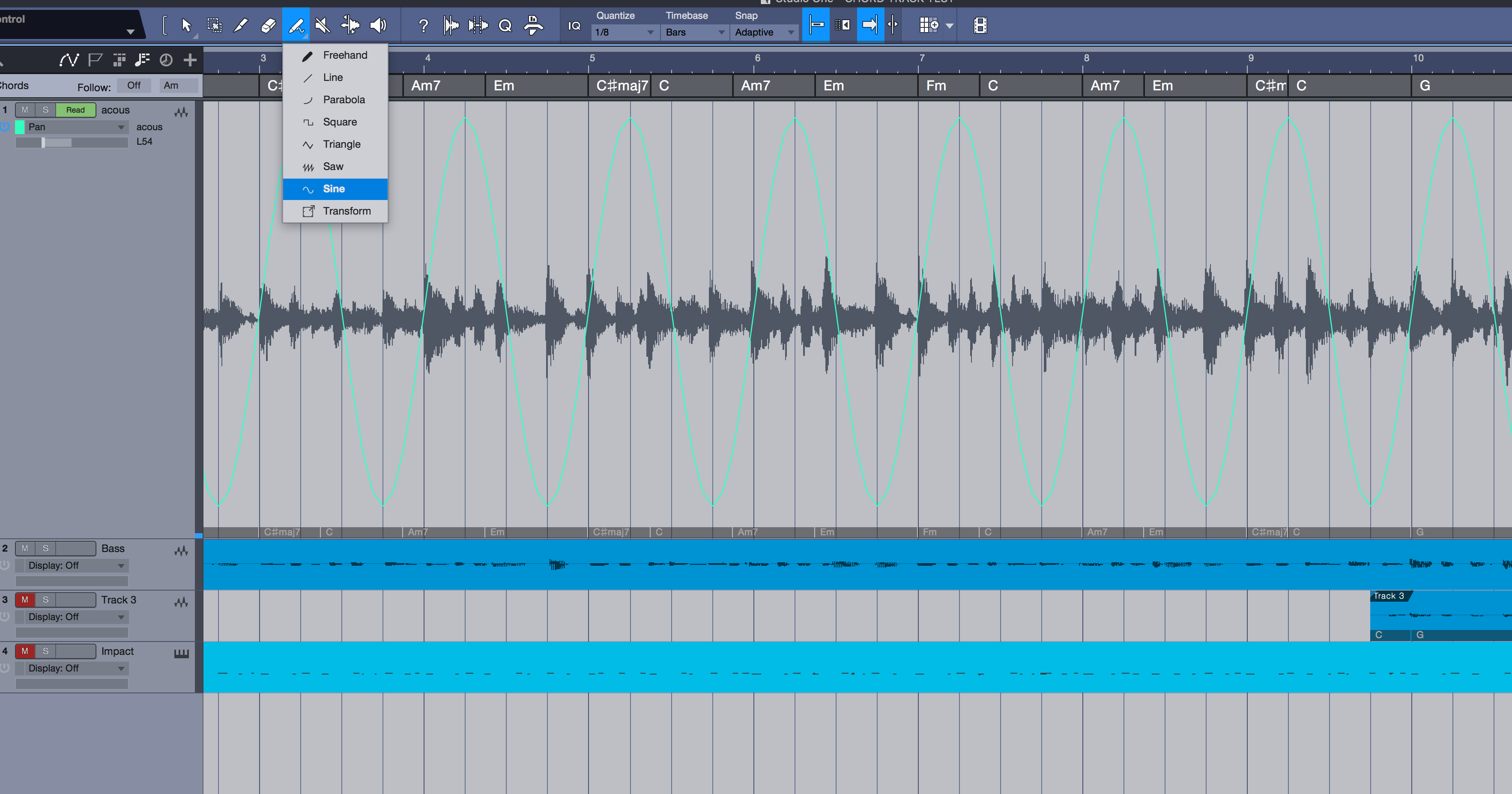Open Track 3 Display: Off dropdown
Screen dimensions: 1512x794
(77, 617)
